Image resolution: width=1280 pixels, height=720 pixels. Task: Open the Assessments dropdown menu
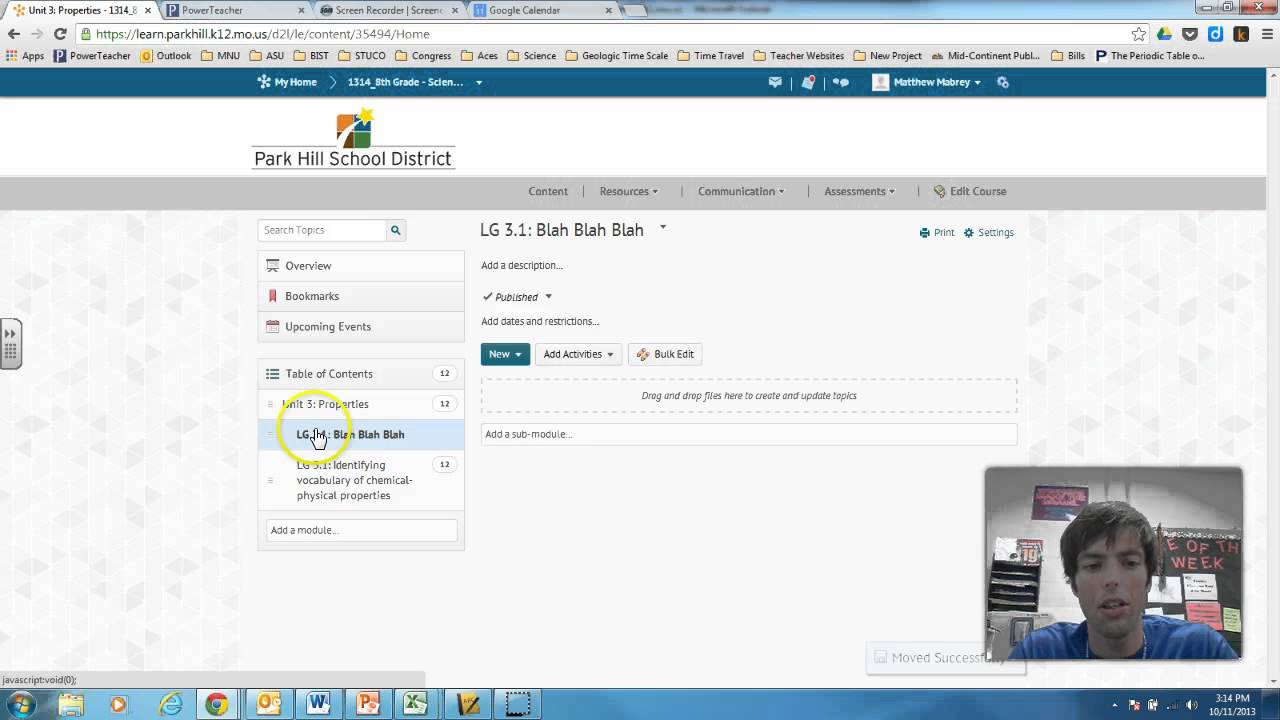pyautogui.click(x=859, y=191)
